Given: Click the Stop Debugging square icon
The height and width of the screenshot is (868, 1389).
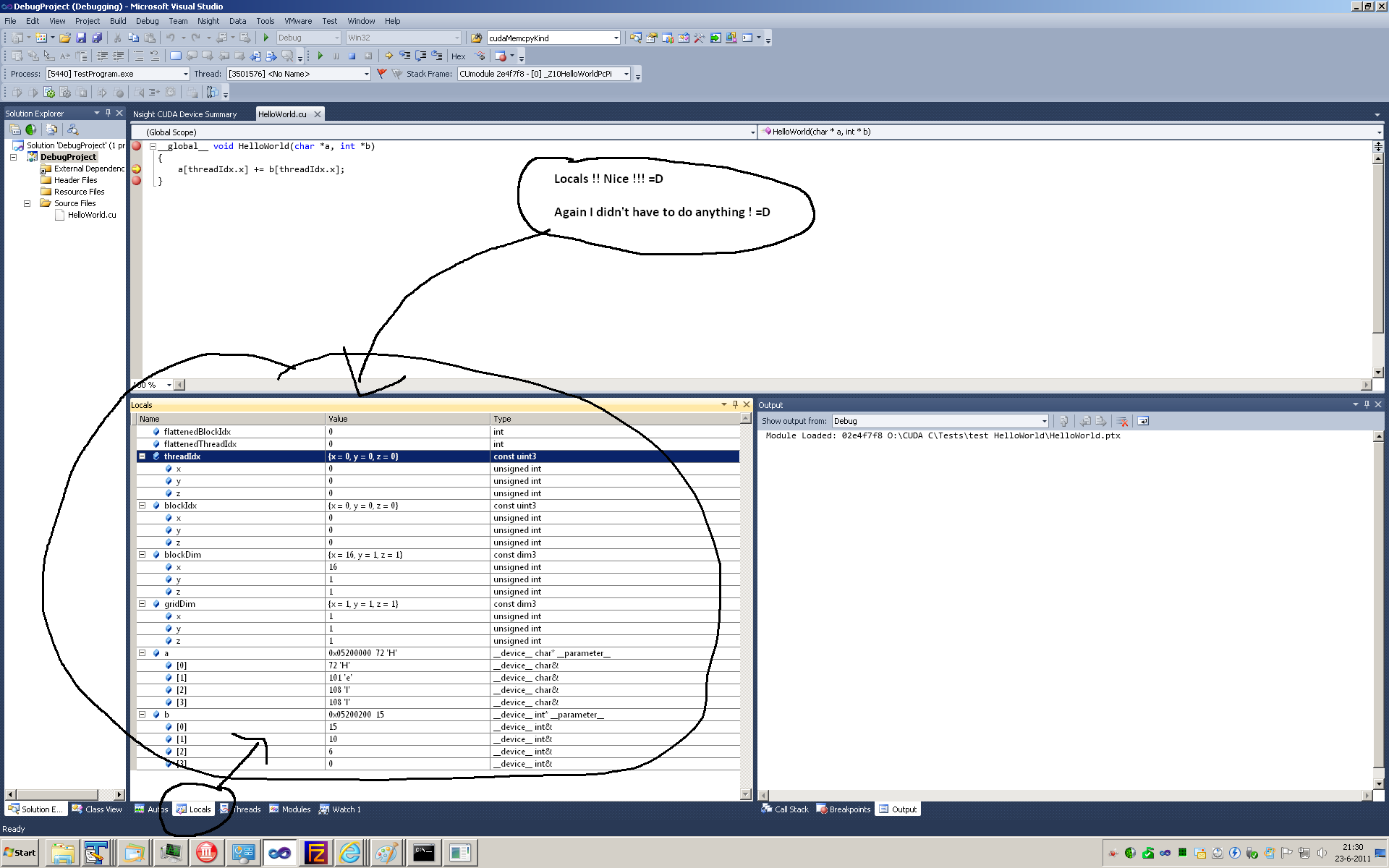Looking at the screenshot, I should (x=352, y=56).
